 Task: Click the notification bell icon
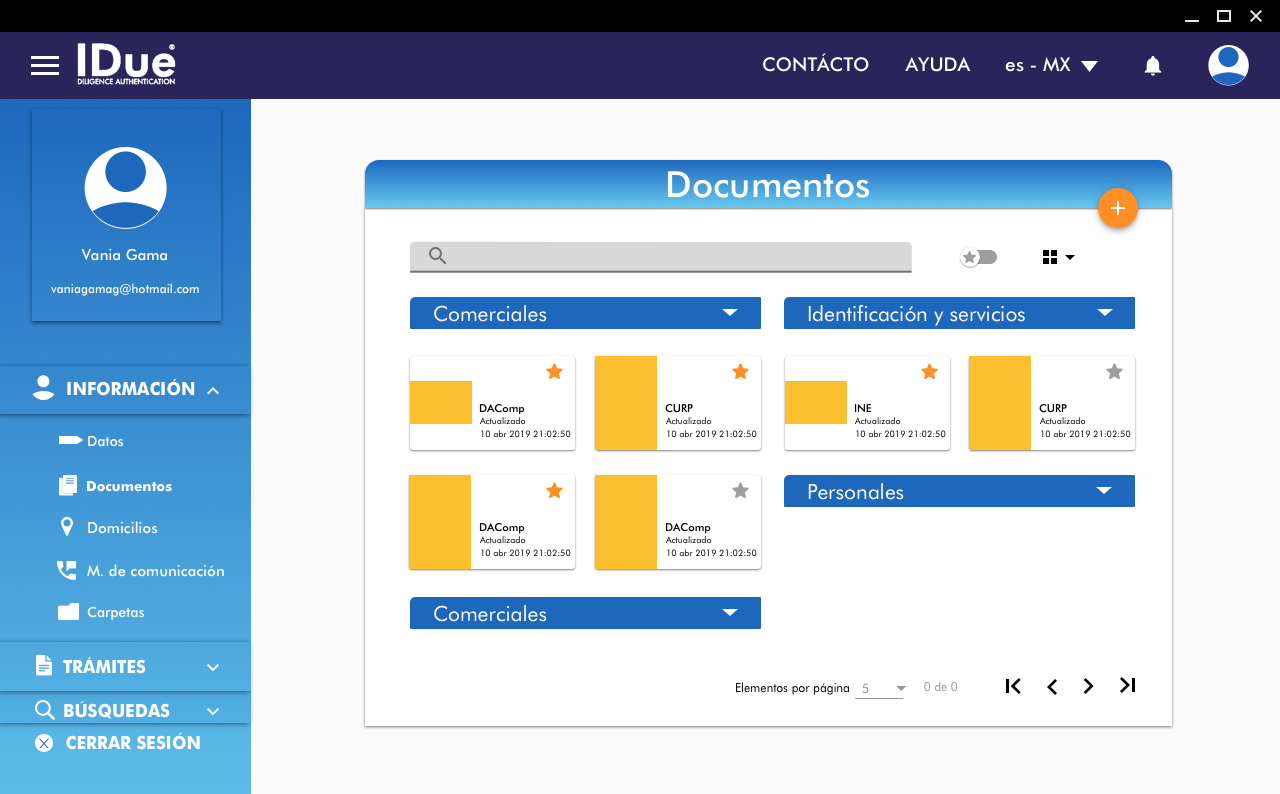pyautogui.click(x=1152, y=66)
